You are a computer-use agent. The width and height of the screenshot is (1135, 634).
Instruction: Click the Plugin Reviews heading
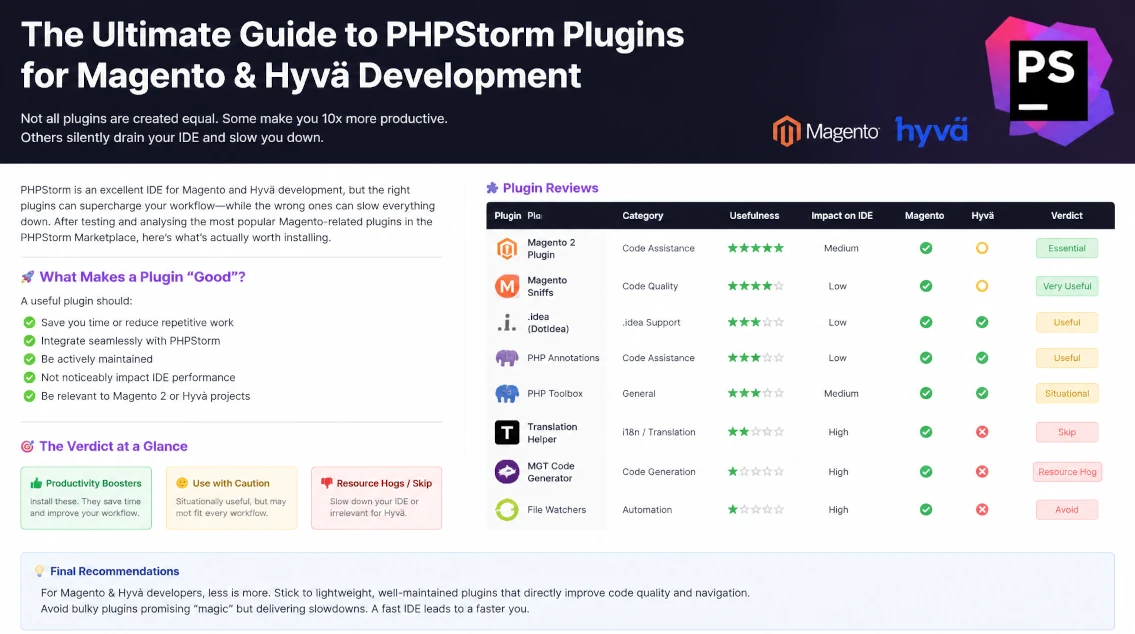click(550, 188)
